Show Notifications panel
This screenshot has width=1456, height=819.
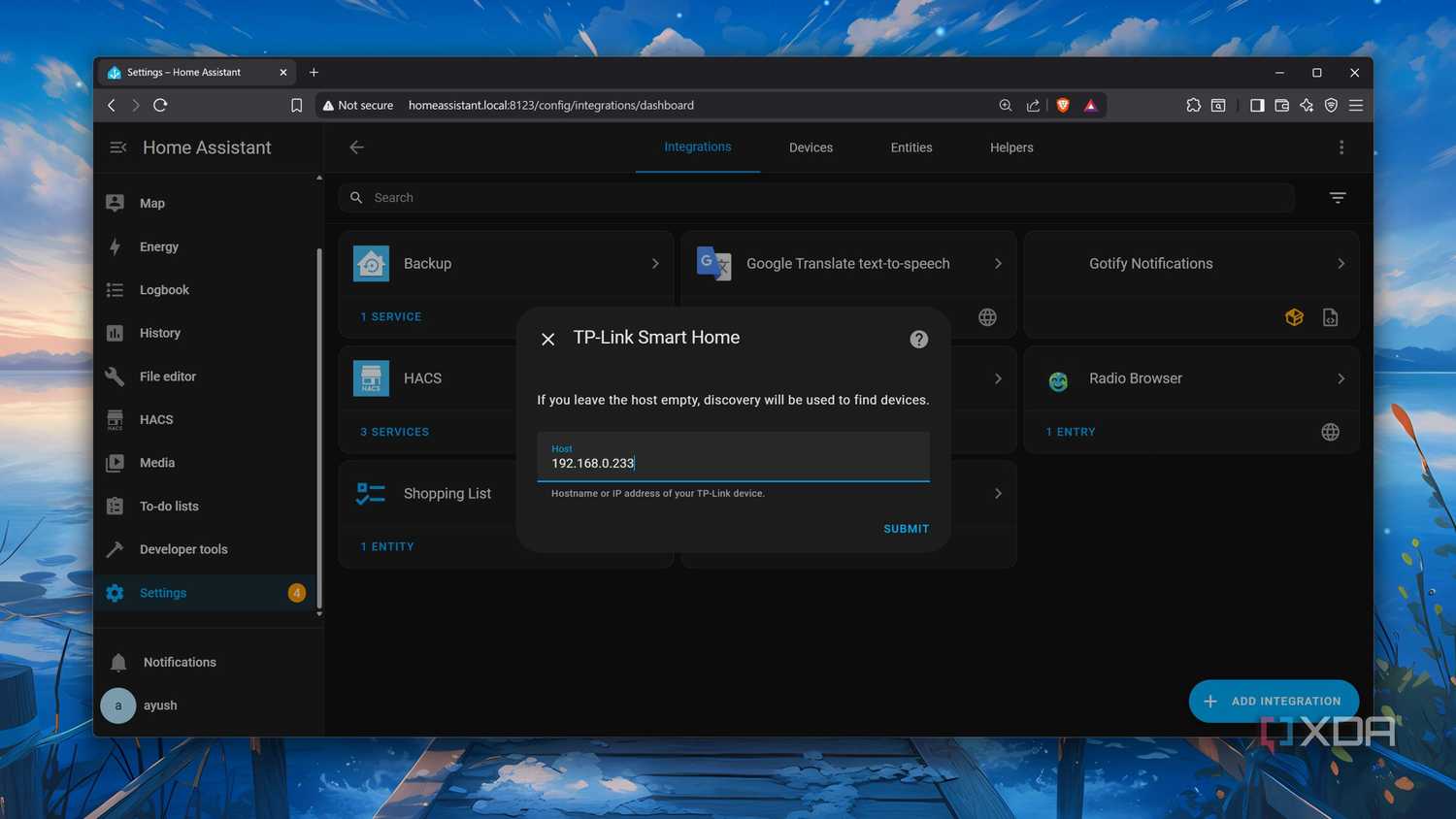pyautogui.click(x=208, y=662)
